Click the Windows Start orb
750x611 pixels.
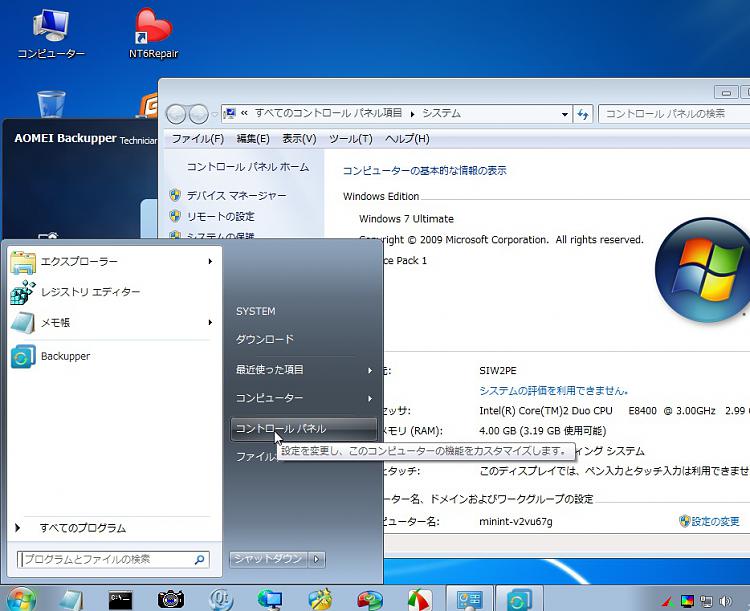point(21,599)
